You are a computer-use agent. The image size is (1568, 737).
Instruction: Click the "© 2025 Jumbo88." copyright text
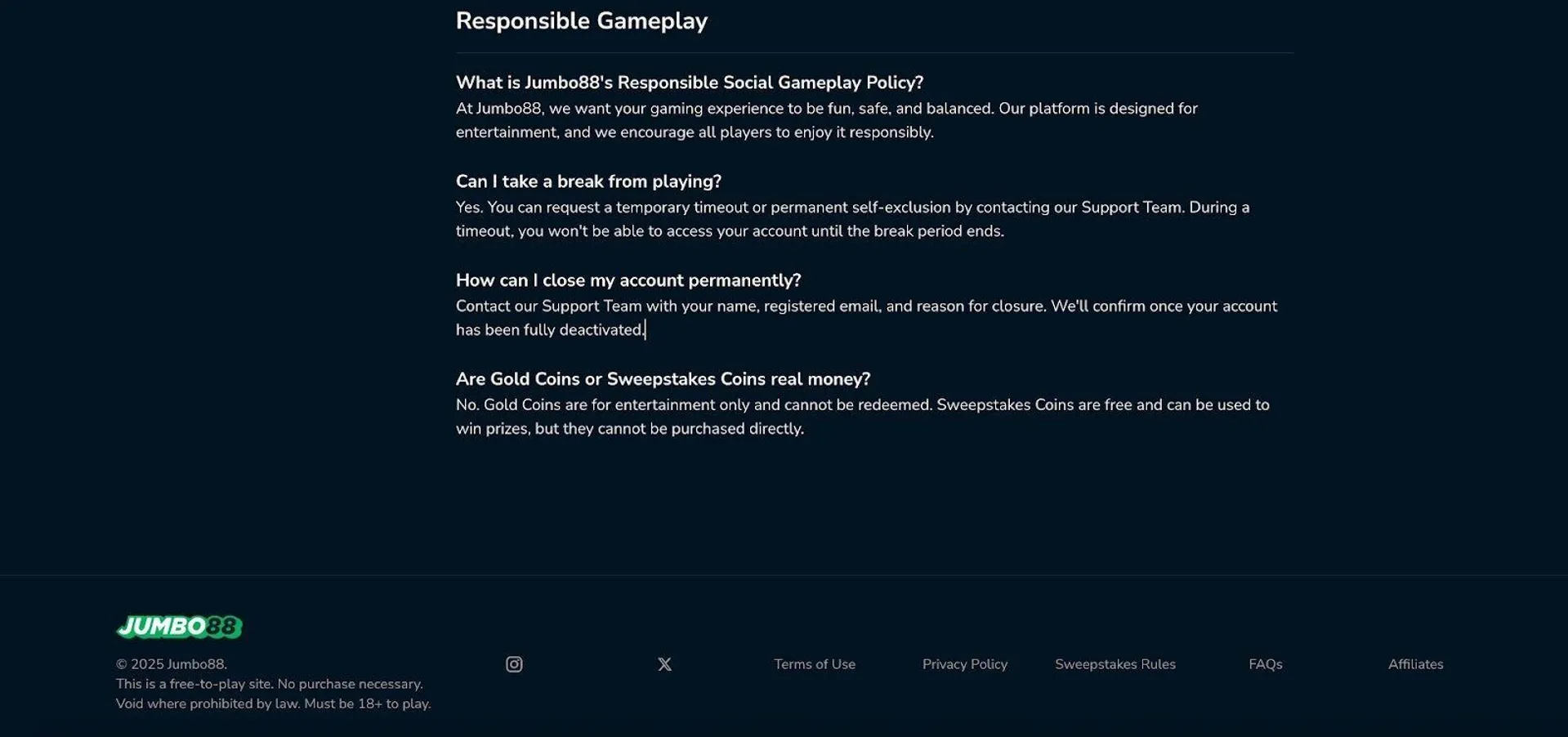pyautogui.click(x=172, y=664)
